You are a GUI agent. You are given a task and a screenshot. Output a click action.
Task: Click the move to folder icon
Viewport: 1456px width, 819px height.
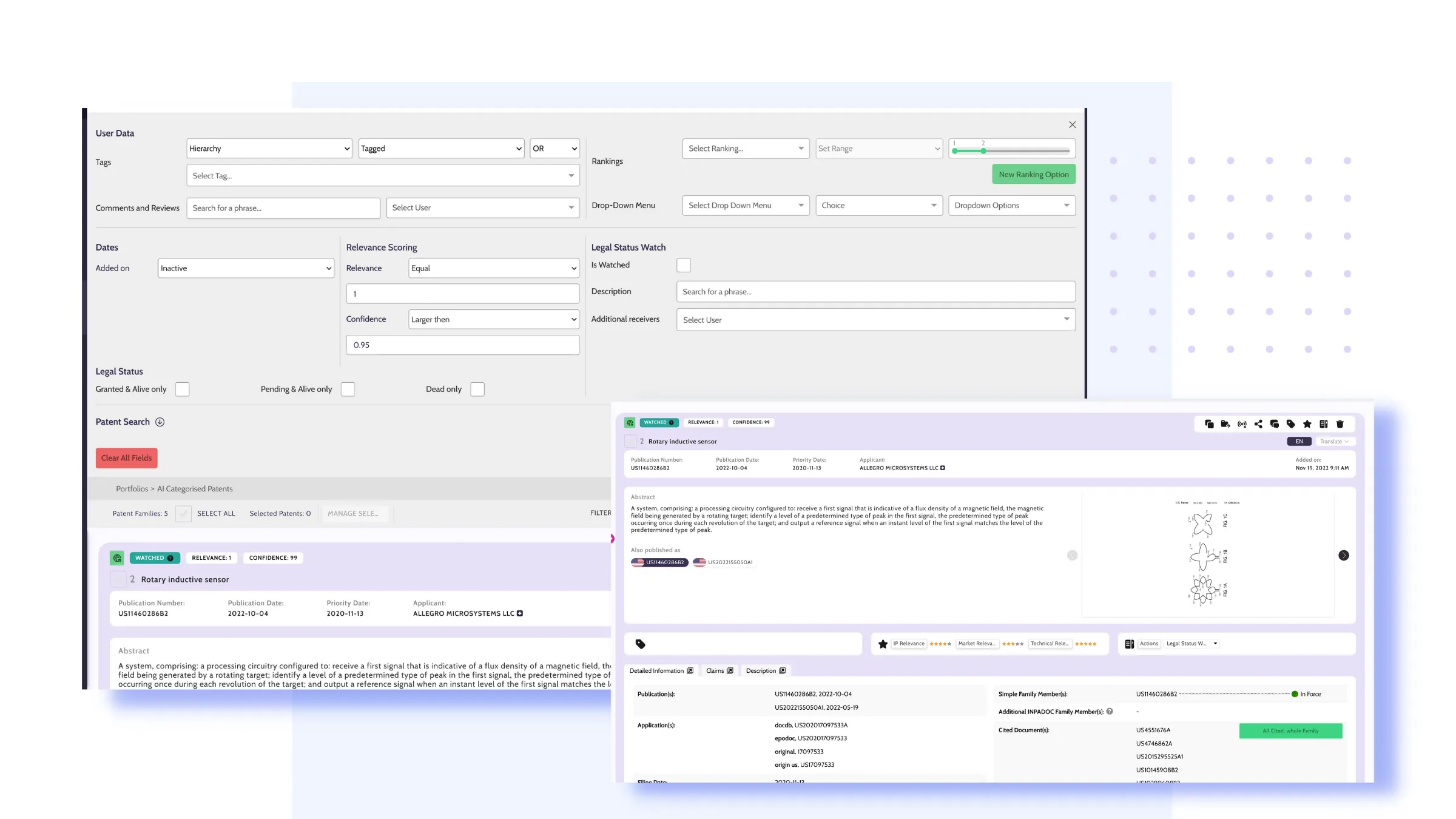click(x=1225, y=424)
